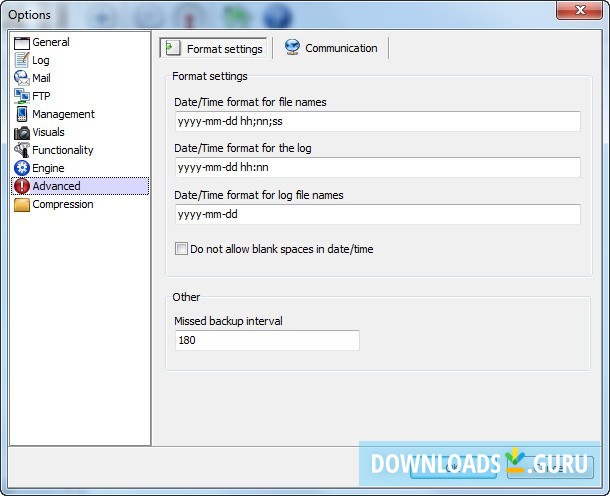The width and height of the screenshot is (610, 496).
Task: Click the Visuals camera icon
Action: [22, 132]
